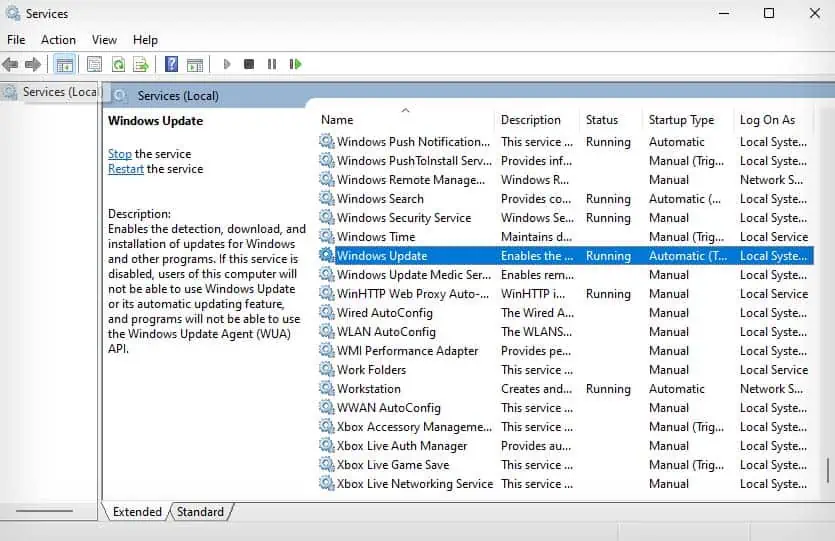Click Network S... cell of Windows Remote Manage
This screenshot has height=541, width=835.
(771, 179)
